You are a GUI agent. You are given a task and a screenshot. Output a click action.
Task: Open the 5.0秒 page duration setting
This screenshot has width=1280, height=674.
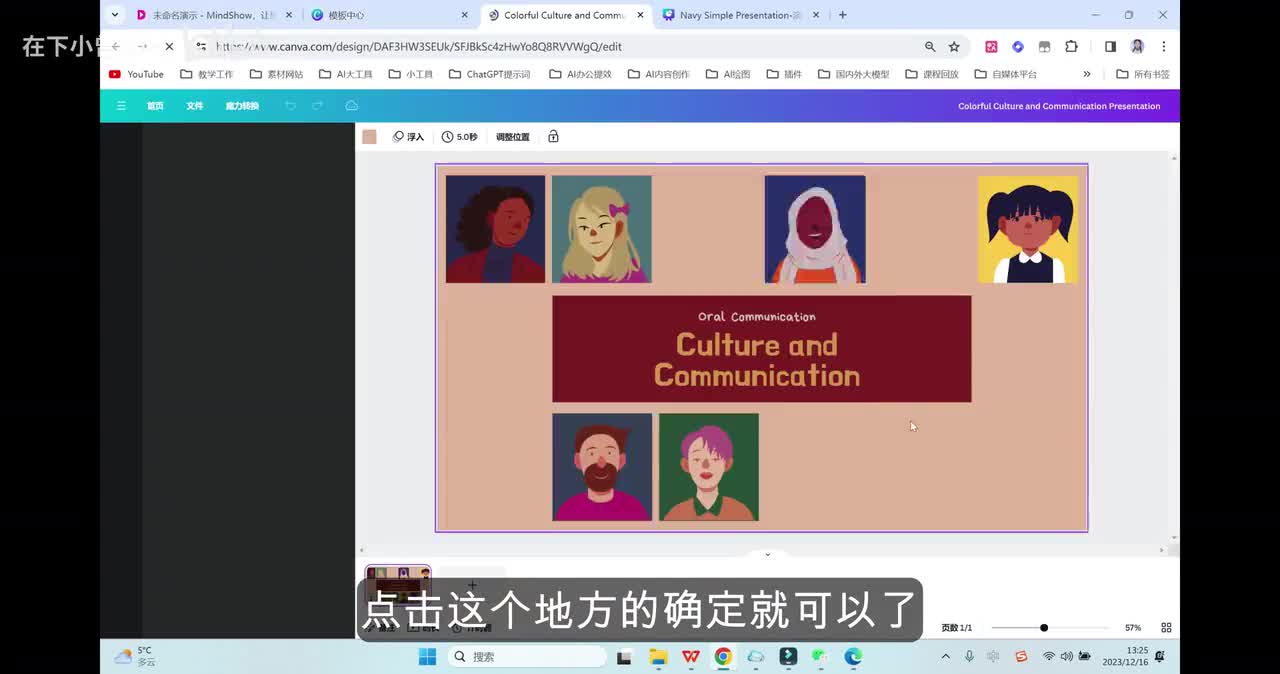[460, 137]
